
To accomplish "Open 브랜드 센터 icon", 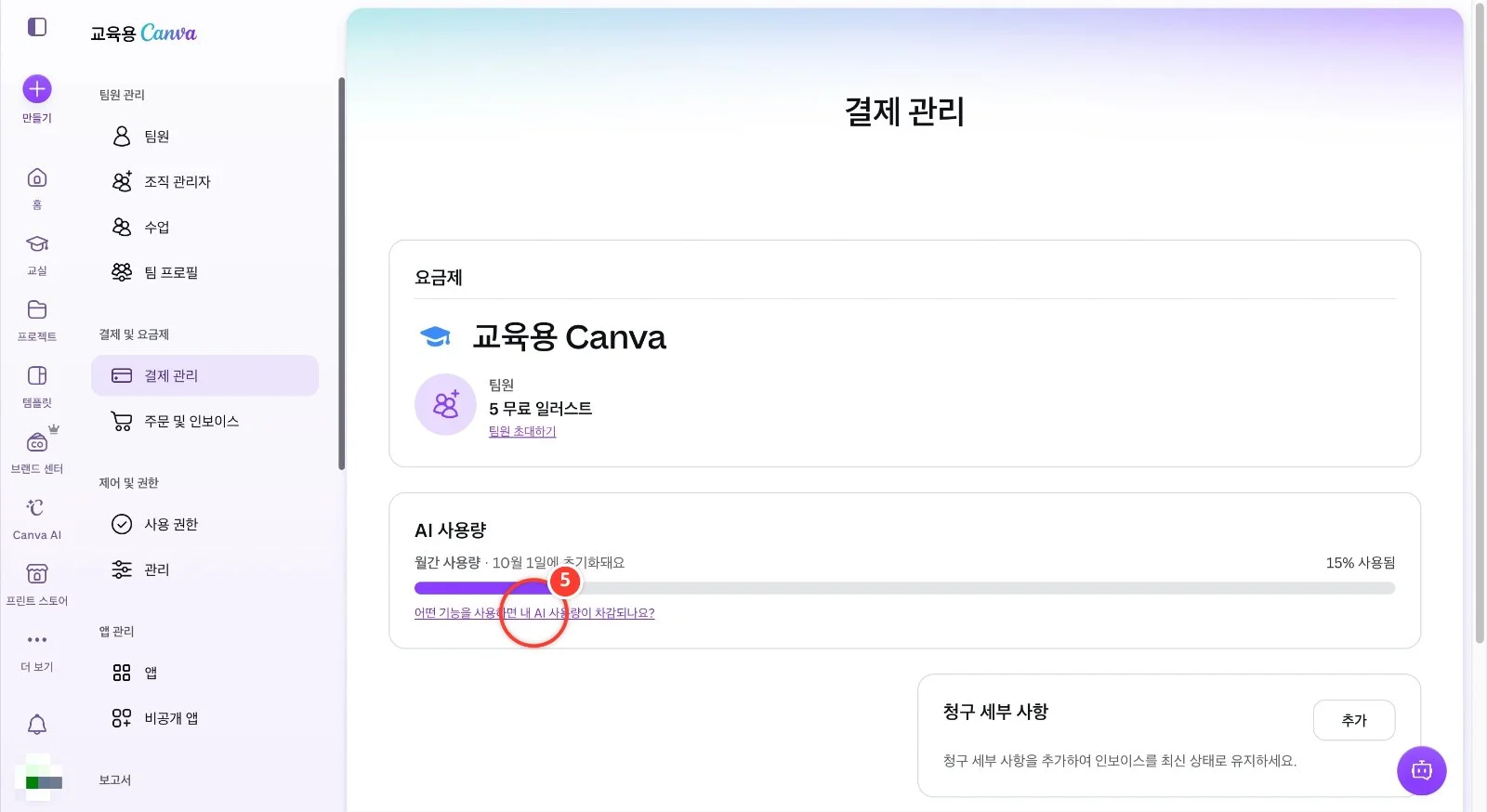I will click(x=37, y=442).
